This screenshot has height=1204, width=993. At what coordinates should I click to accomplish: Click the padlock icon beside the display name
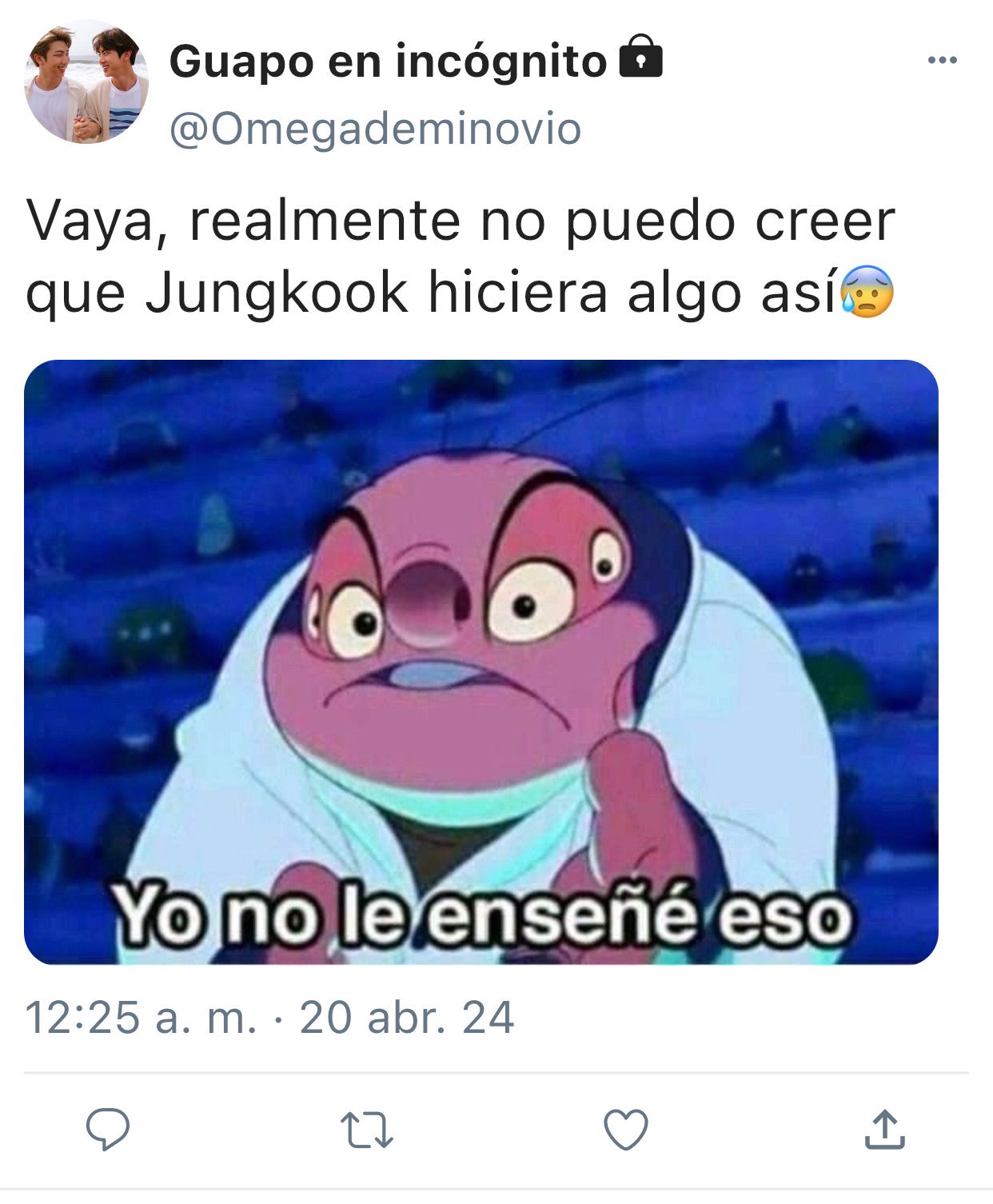tap(641, 56)
